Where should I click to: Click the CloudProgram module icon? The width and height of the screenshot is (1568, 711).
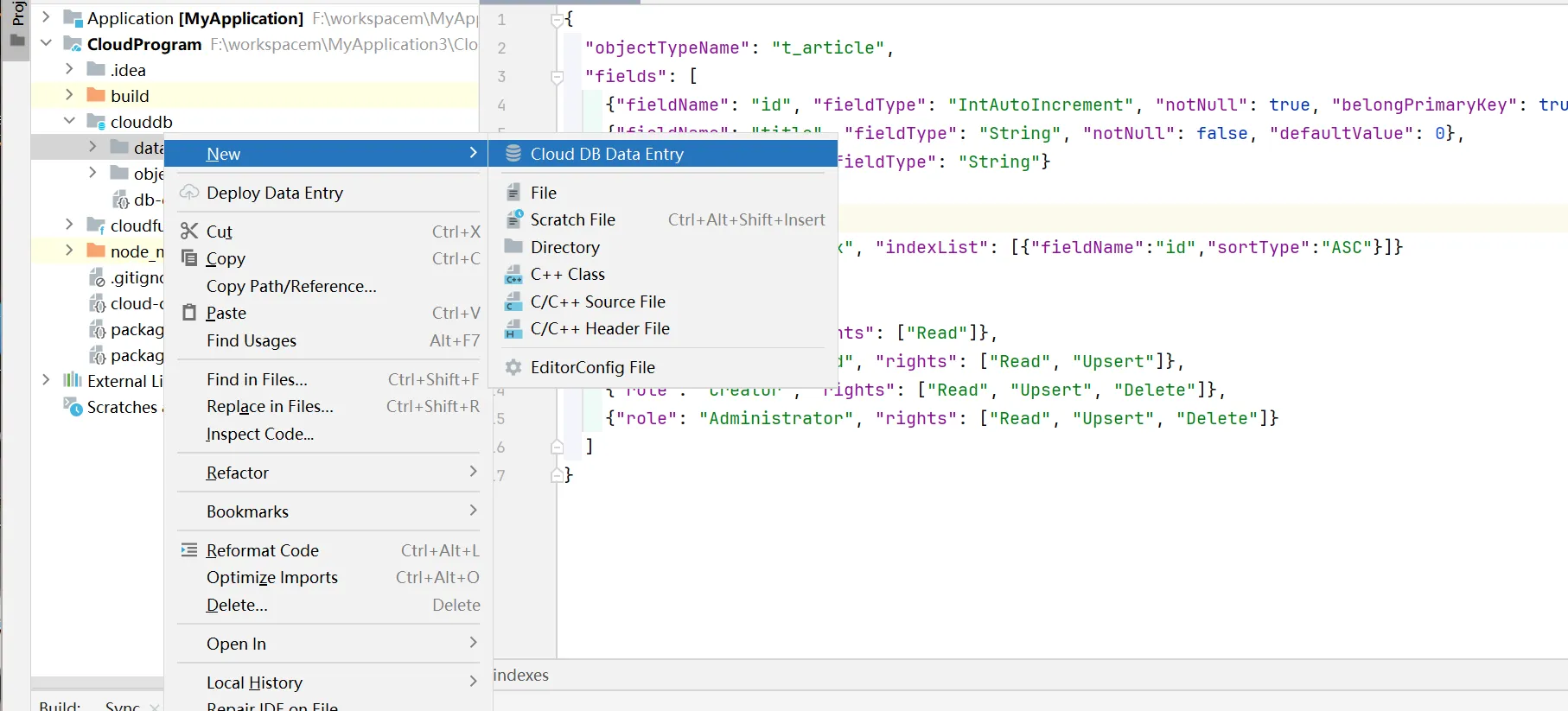point(73,44)
